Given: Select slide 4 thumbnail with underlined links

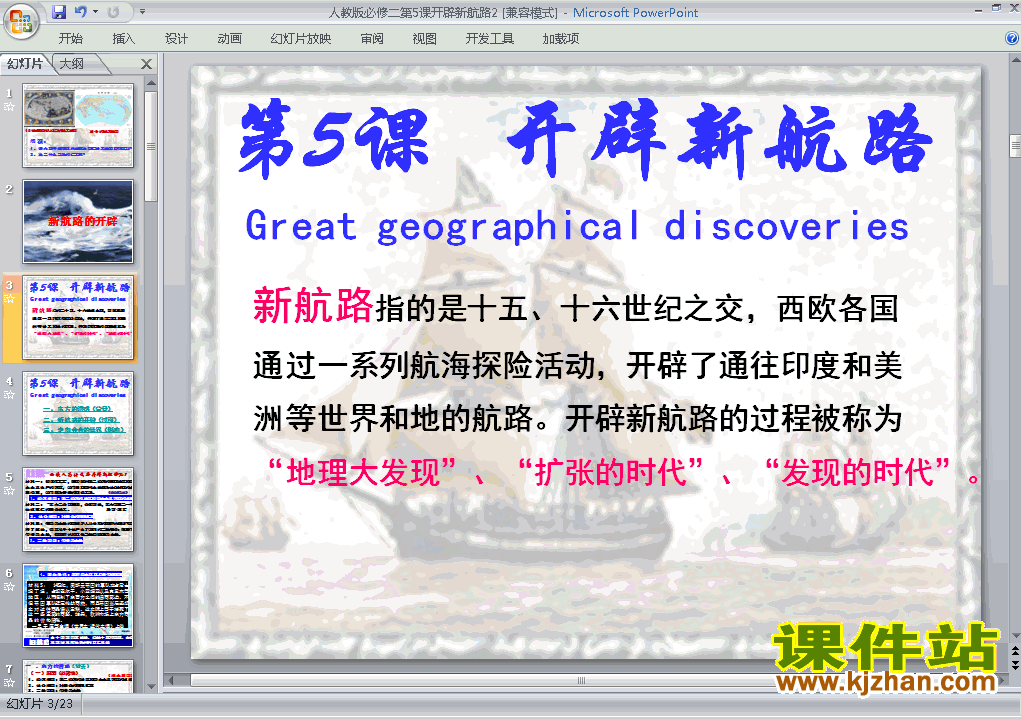Looking at the screenshot, I should point(78,414).
